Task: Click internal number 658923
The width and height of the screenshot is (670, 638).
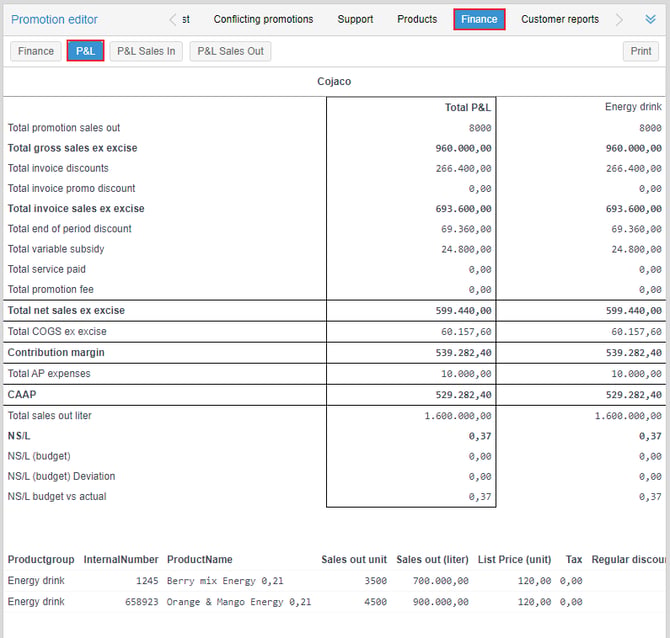Action: [141, 602]
